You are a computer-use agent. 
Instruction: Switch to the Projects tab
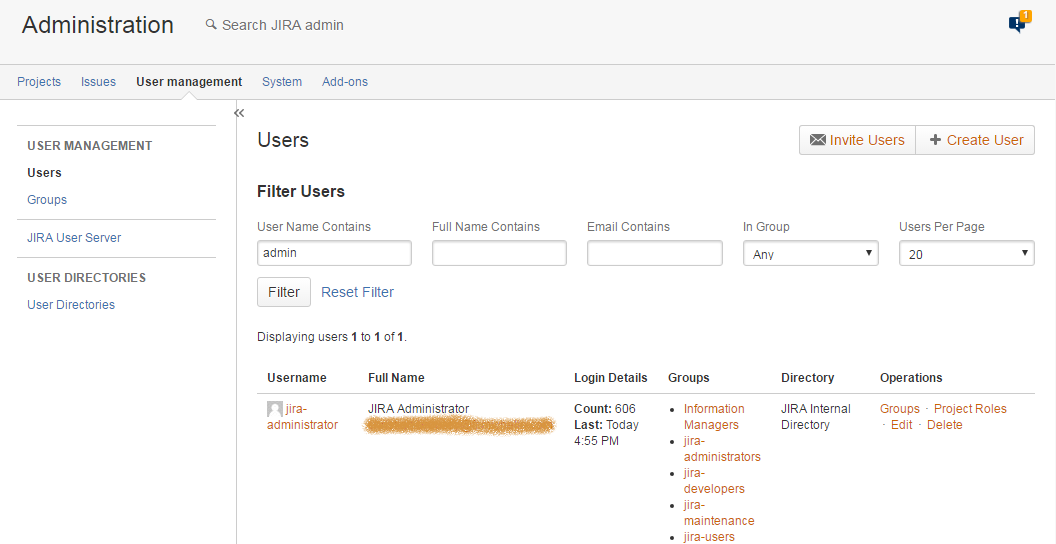pyautogui.click(x=39, y=82)
